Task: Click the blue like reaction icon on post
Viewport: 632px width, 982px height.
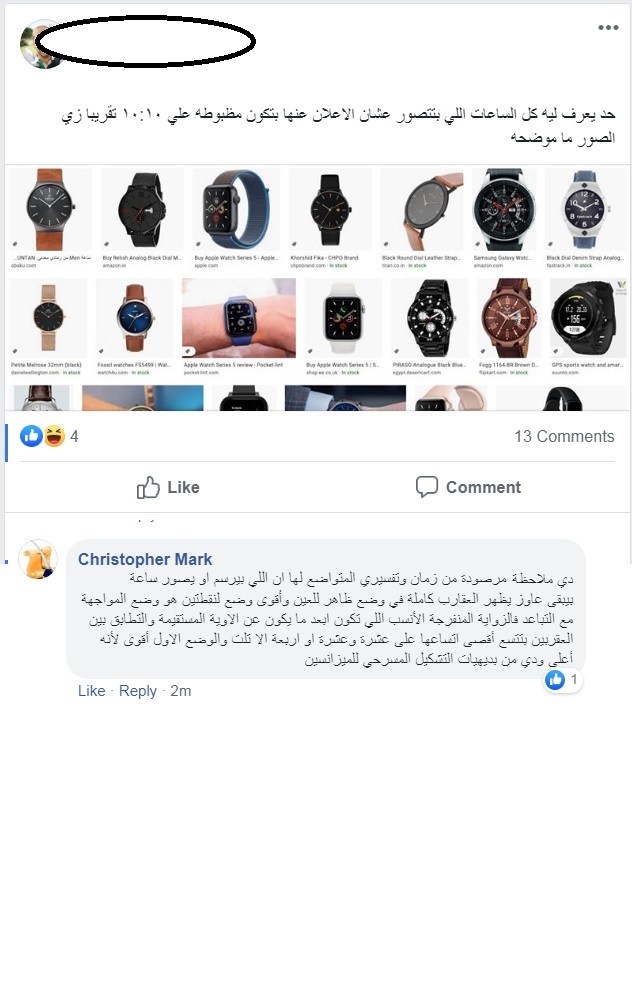Action: tap(31, 436)
